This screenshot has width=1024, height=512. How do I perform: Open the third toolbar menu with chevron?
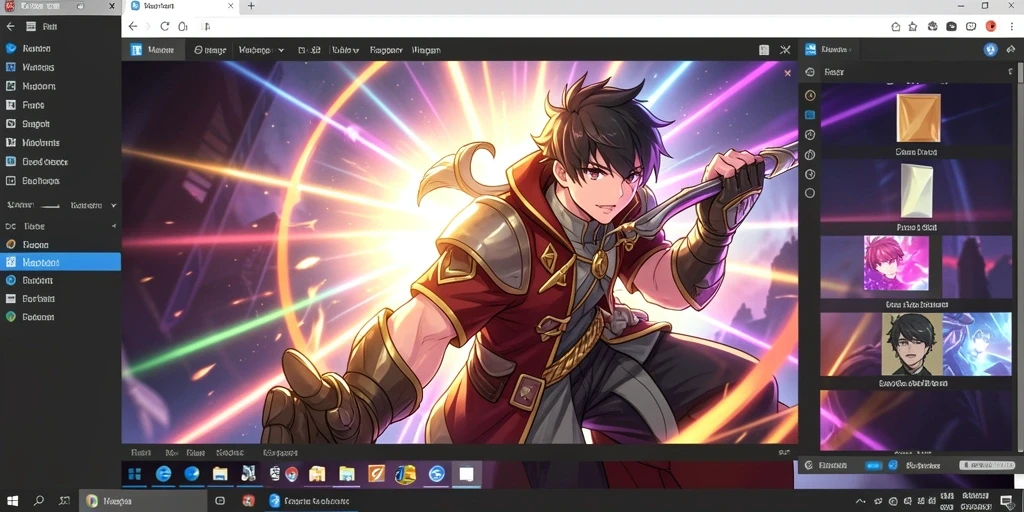(261, 50)
